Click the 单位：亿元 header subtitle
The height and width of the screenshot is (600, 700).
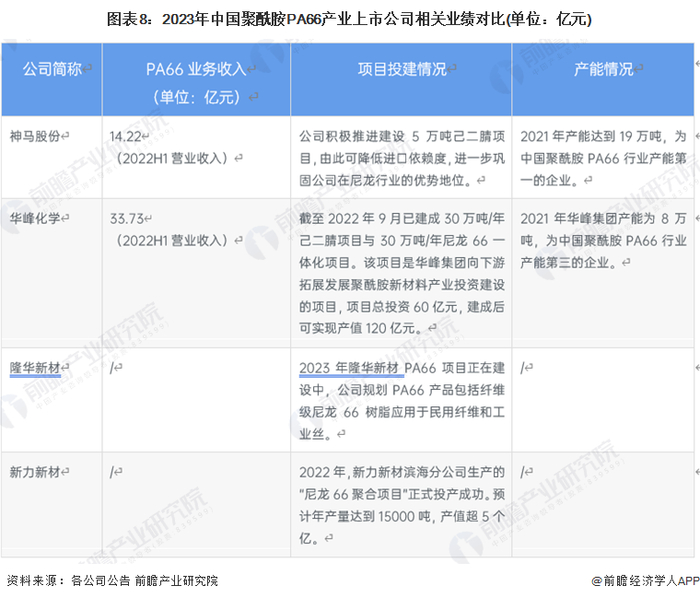click(x=196, y=97)
